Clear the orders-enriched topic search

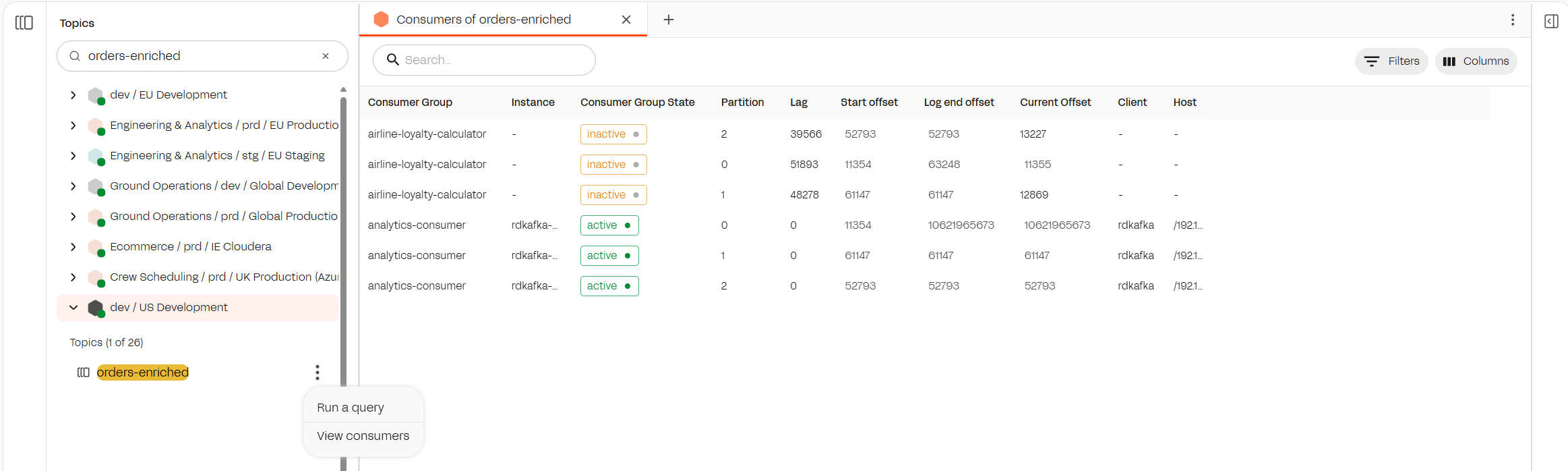point(326,56)
